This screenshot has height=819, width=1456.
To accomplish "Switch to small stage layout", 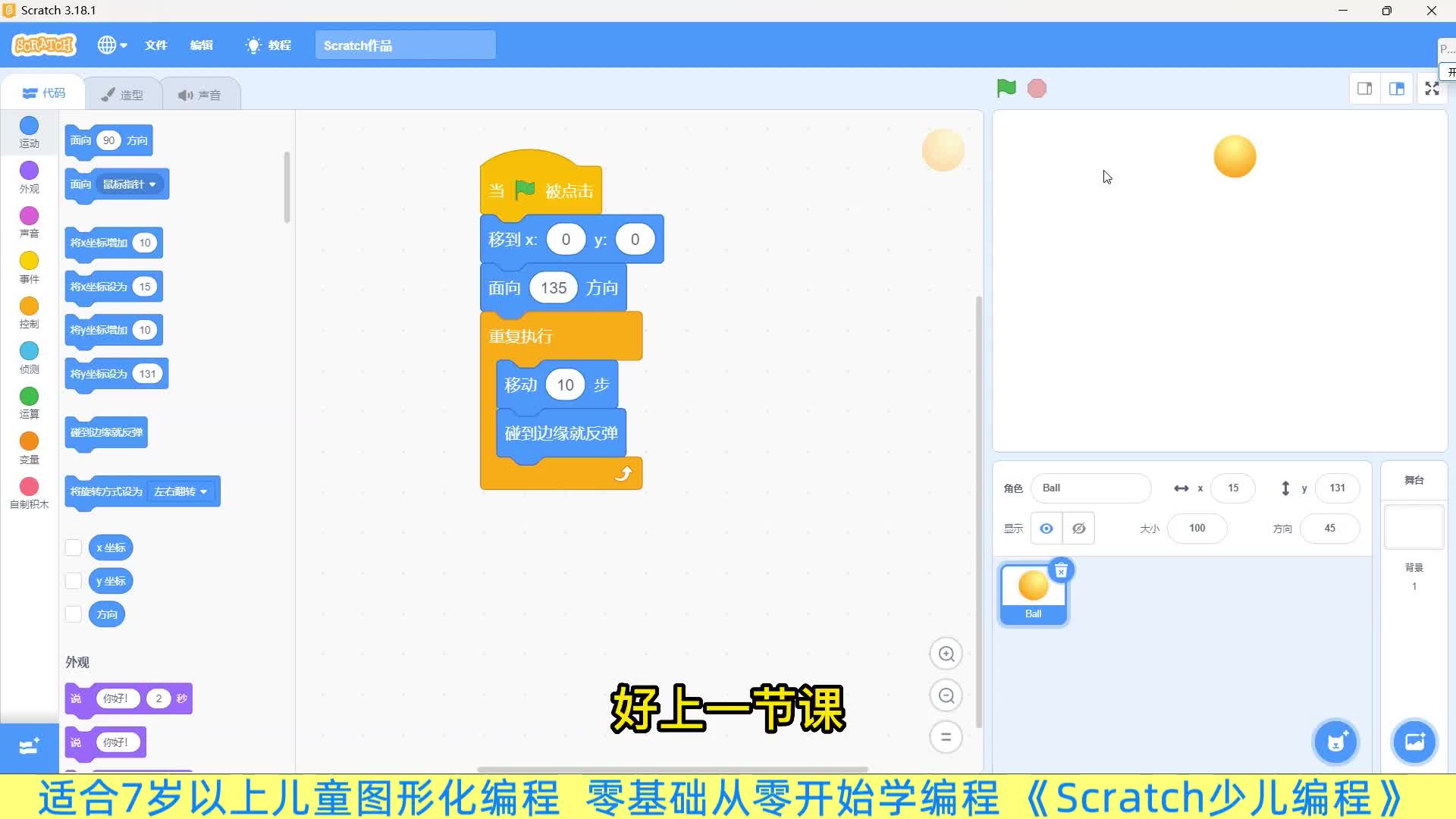I will point(1364,89).
